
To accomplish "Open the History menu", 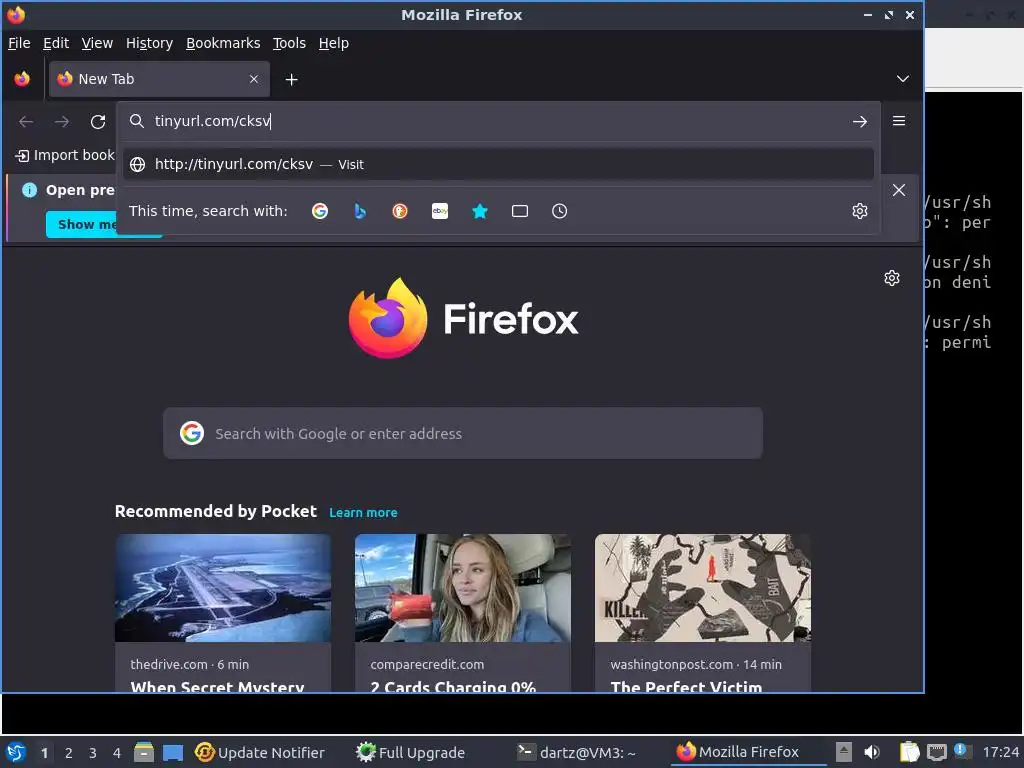I will point(150,43).
